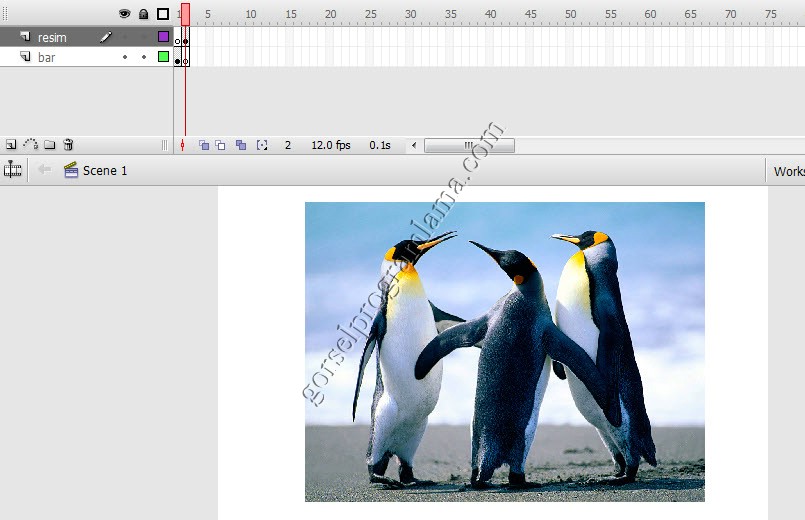Lock all layers using the padlock header
The height and width of the screenshot is (520, 805).
[144, 14]
